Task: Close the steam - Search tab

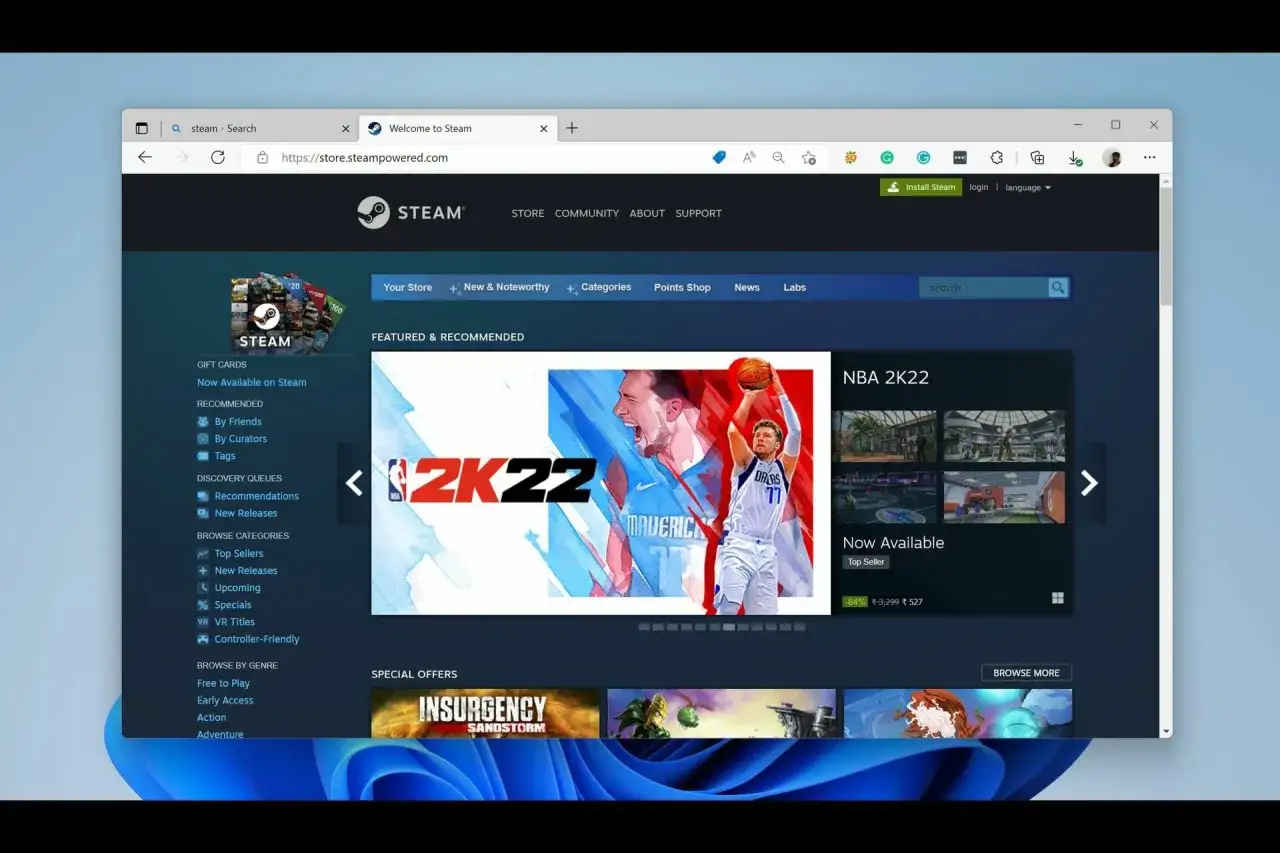Action: pos(346,128)
